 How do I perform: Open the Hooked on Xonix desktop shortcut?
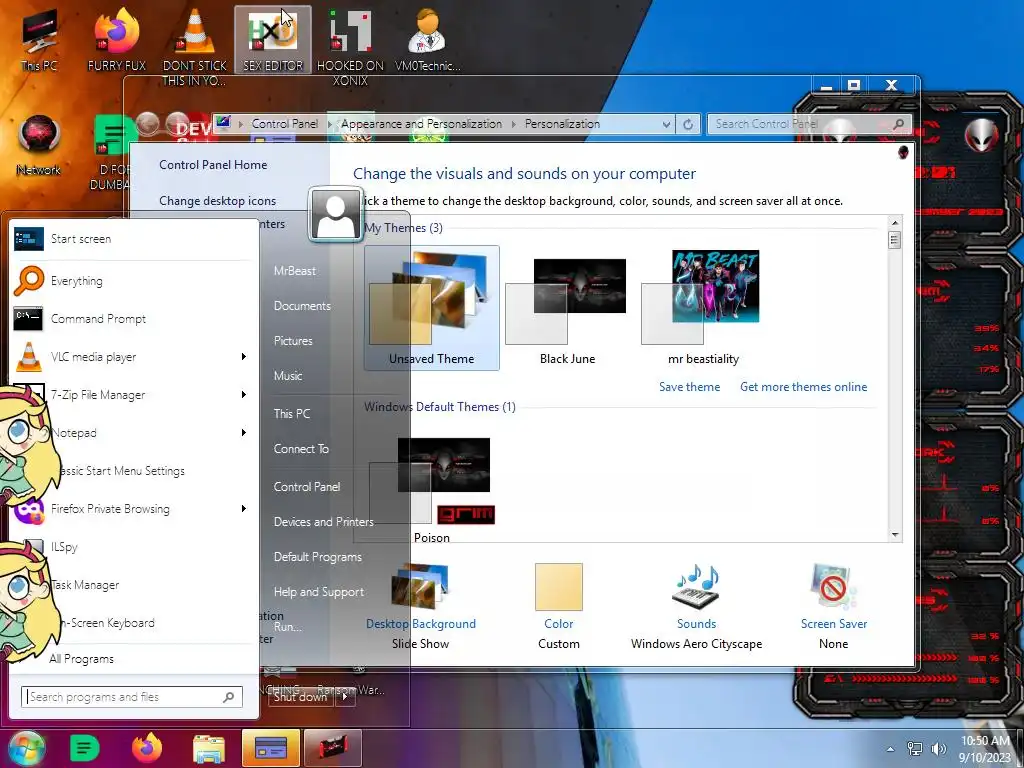[x=350, y=47]
